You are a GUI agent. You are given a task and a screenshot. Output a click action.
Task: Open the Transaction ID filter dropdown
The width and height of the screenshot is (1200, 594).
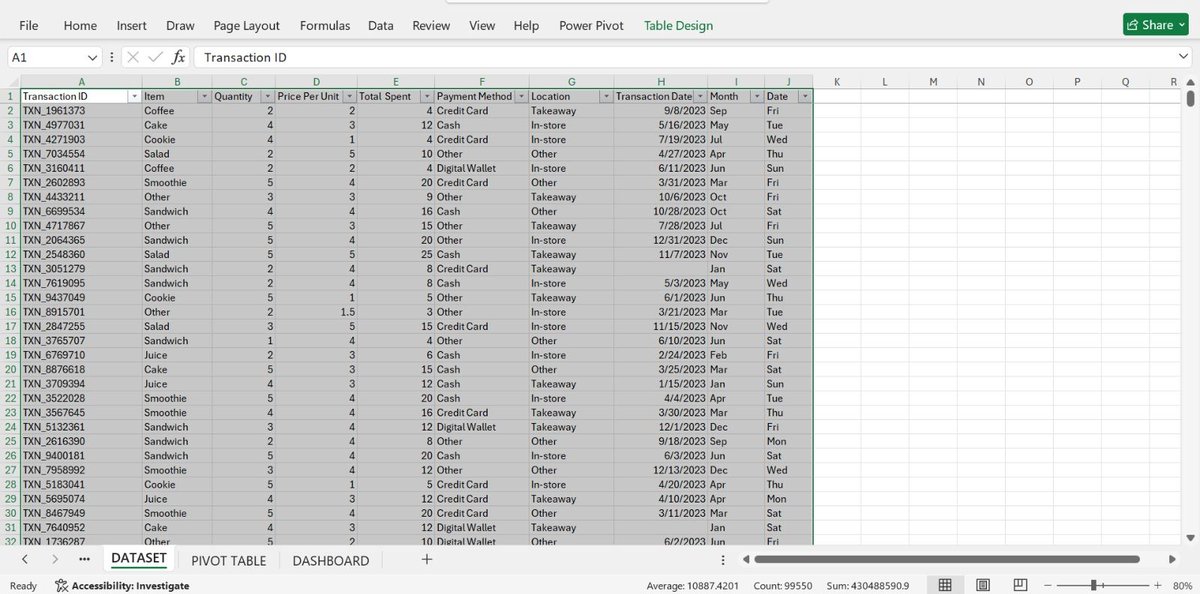tap(134, 96)
